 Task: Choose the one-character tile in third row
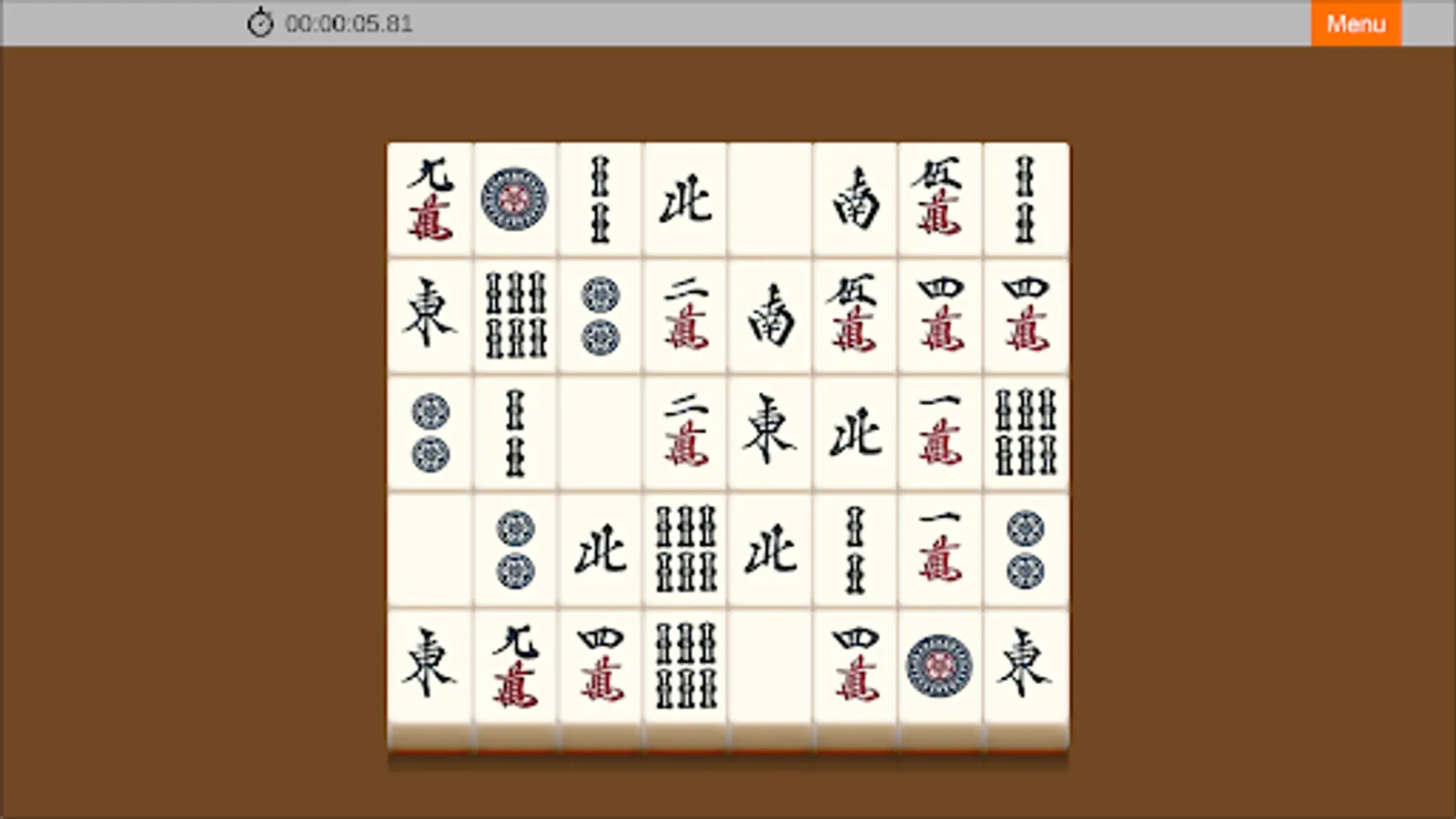939,432
